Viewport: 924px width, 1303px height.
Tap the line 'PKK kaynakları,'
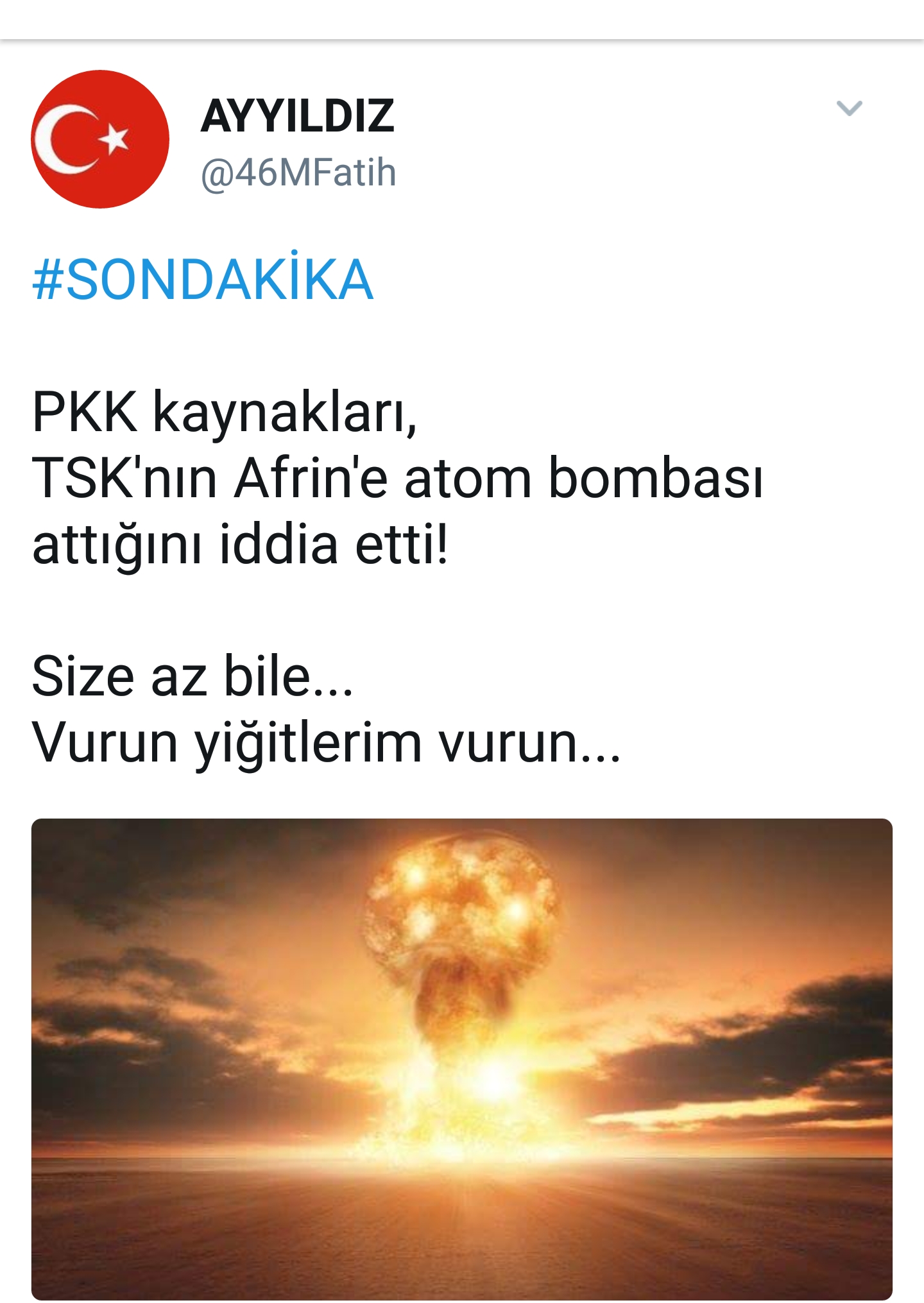(225, 412)
